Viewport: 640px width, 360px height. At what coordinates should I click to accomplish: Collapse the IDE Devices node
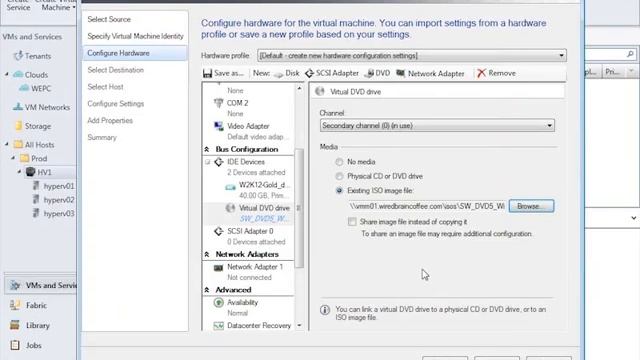(x=207, y=162)
